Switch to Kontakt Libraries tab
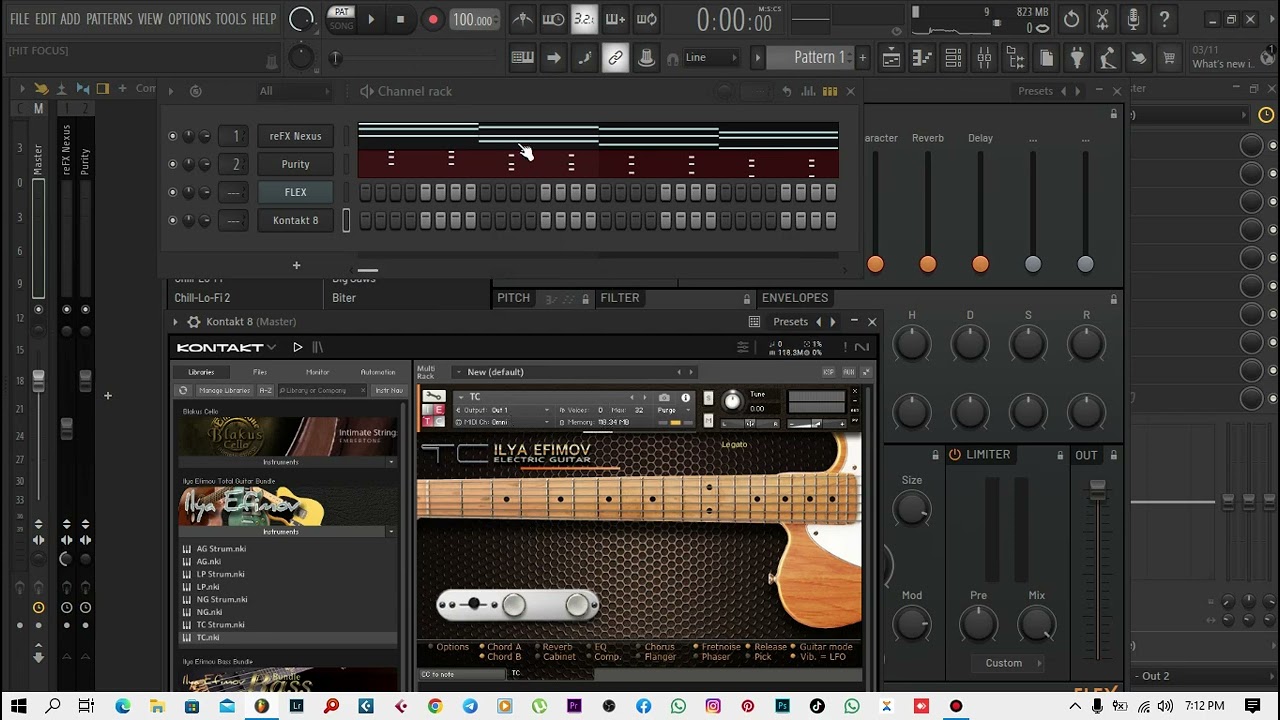Viewport: 1280px width, 720px height. tap(201, 372)
